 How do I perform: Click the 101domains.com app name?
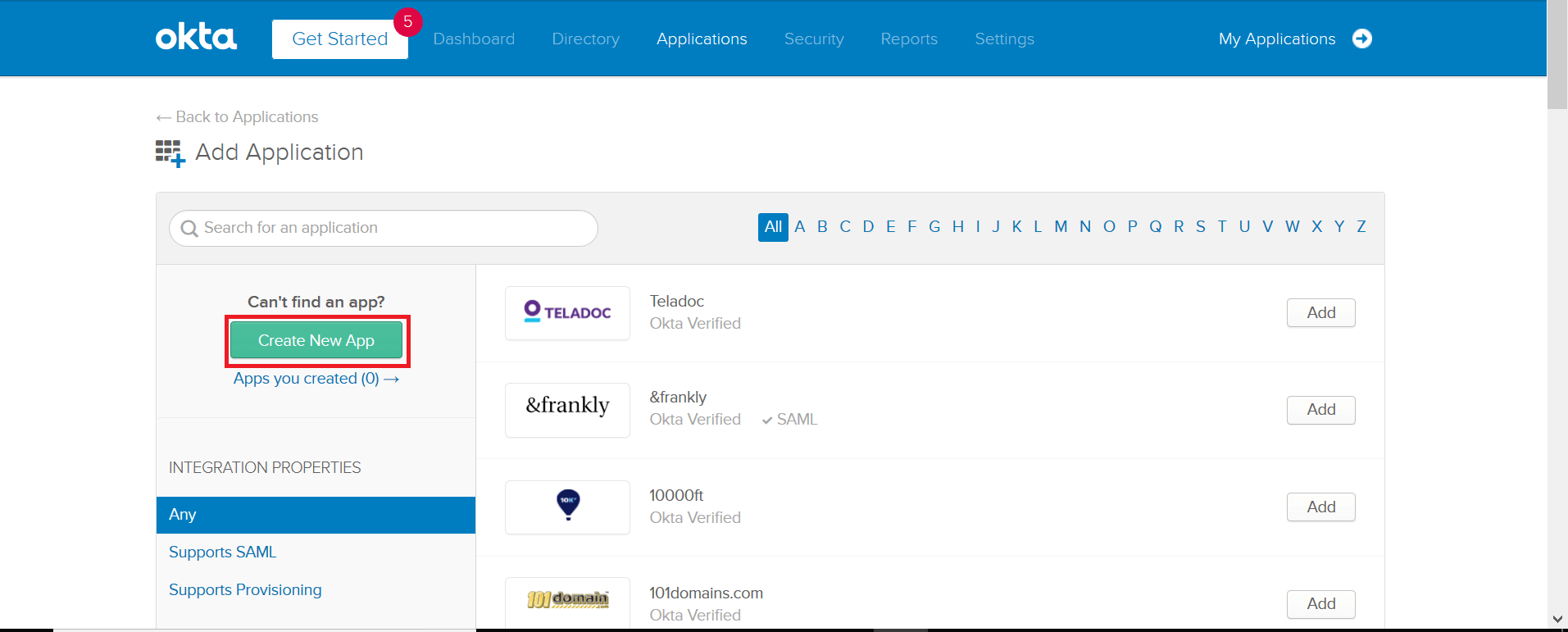click(x=707, y=593)
